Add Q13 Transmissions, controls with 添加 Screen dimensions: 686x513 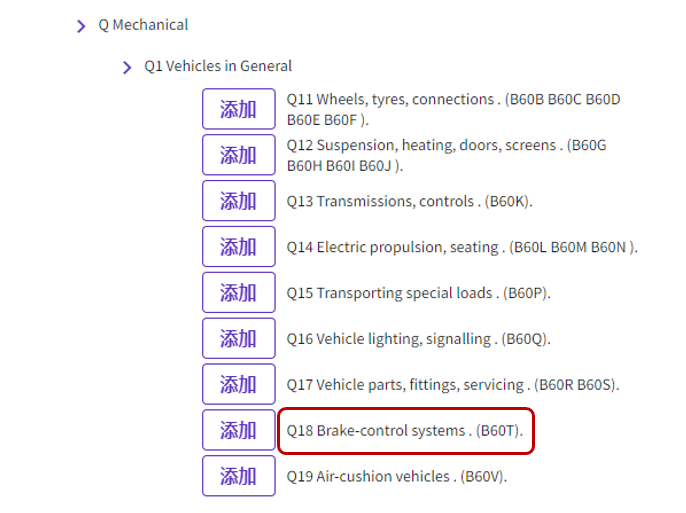click(x=238, y=201)
